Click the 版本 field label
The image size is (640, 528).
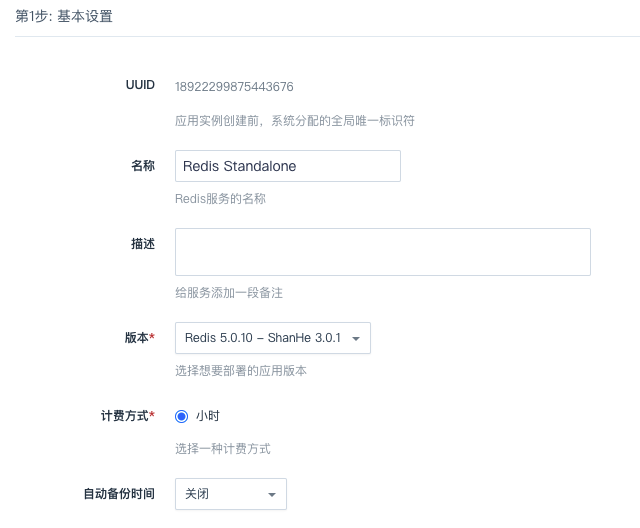click(x=140, y=338)
